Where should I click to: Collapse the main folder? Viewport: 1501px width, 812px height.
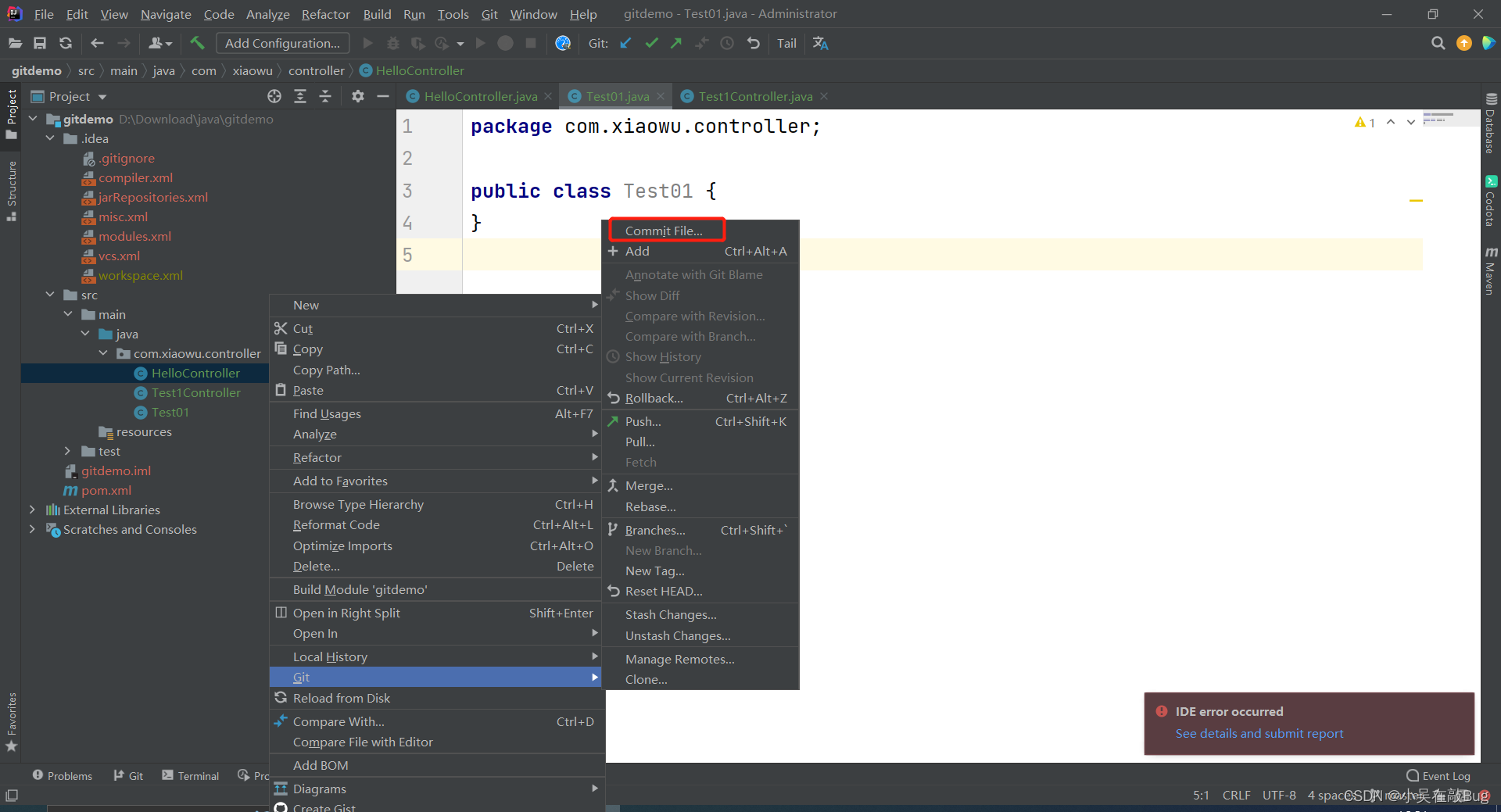[68, 314]
